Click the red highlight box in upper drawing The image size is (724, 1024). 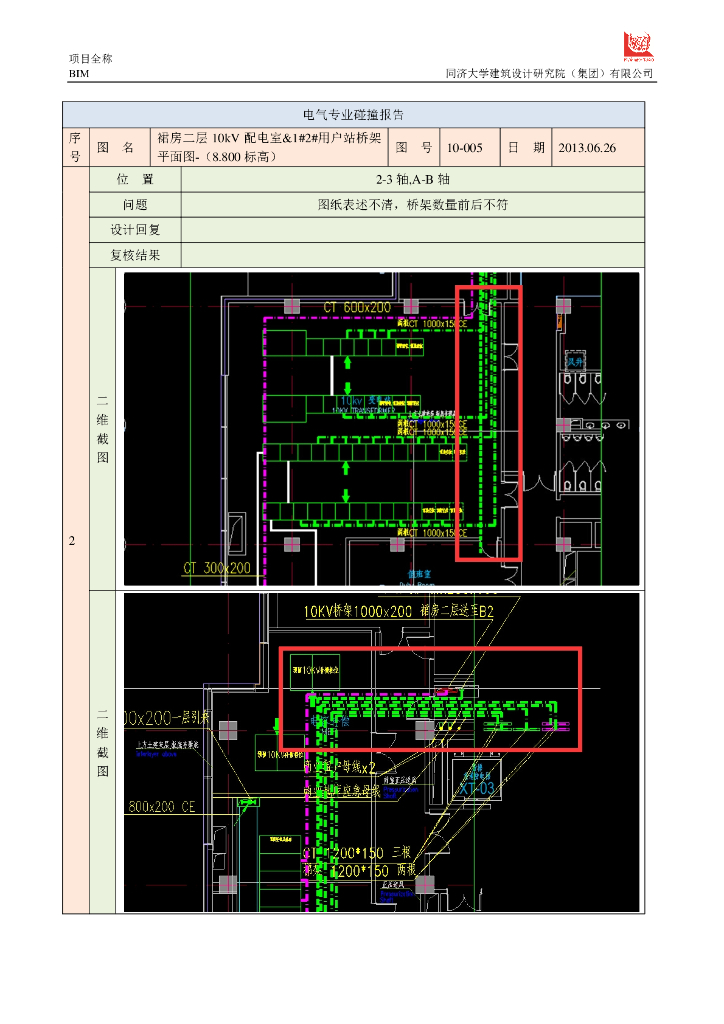(x=488, y=423)
